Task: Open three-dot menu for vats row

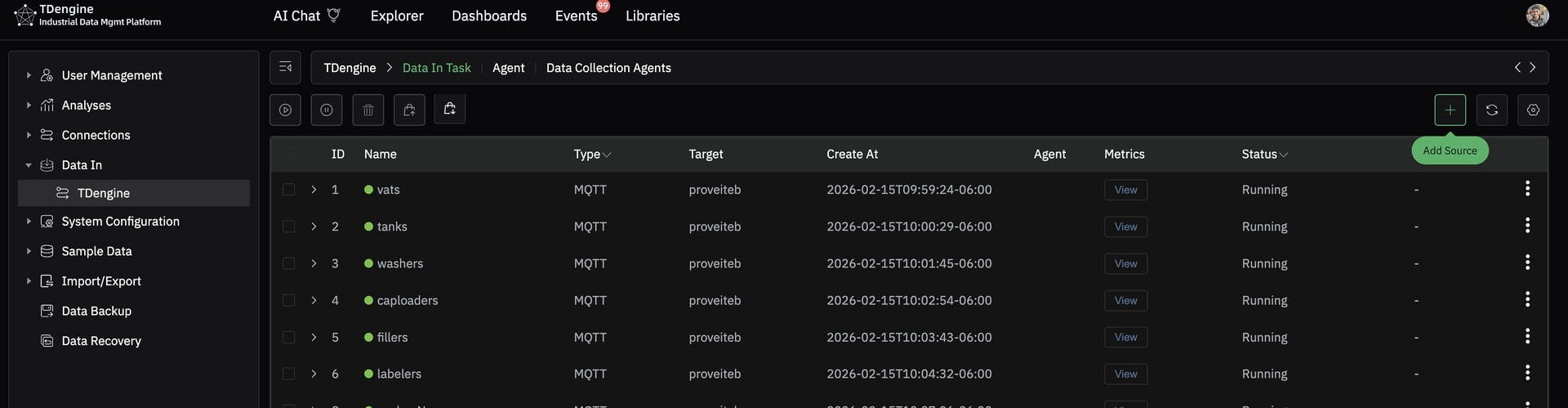Action: pos(1527,189)
